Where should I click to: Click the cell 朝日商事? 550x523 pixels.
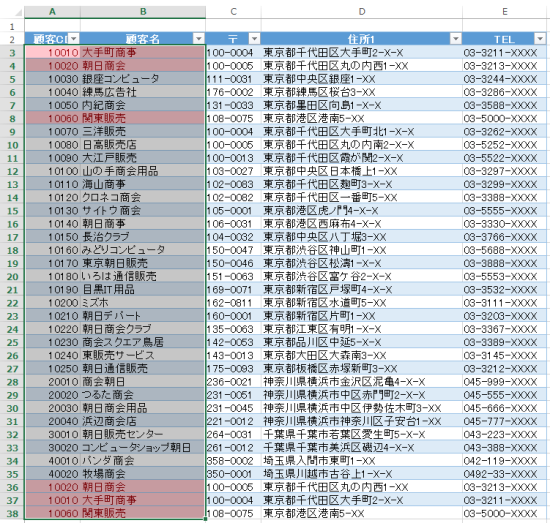click(143, 223)
